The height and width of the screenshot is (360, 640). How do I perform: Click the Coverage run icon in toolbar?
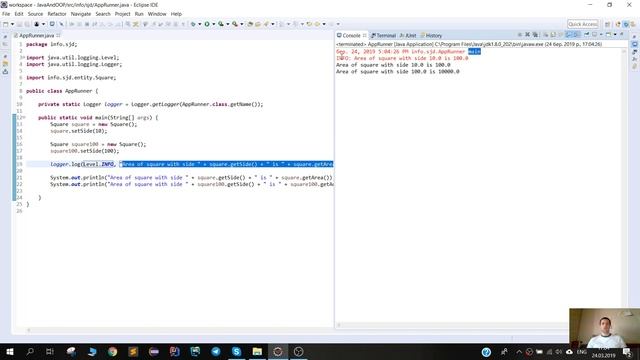(x=221, y=24)
